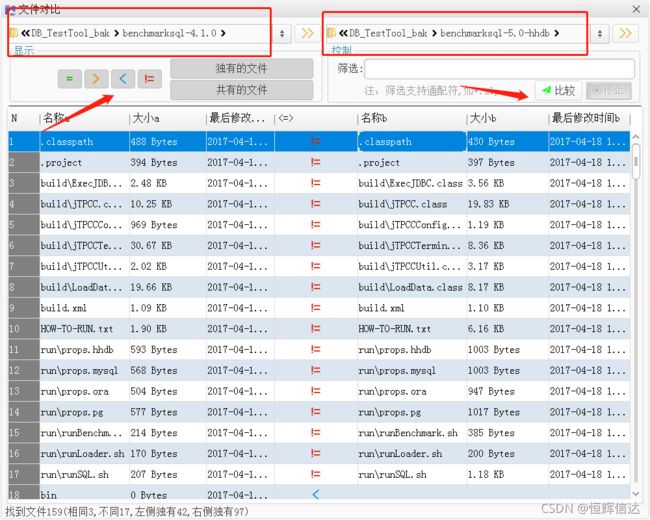Click difference icon in build\LoadData.class row

pyautogui.click(x=315, y=287)
